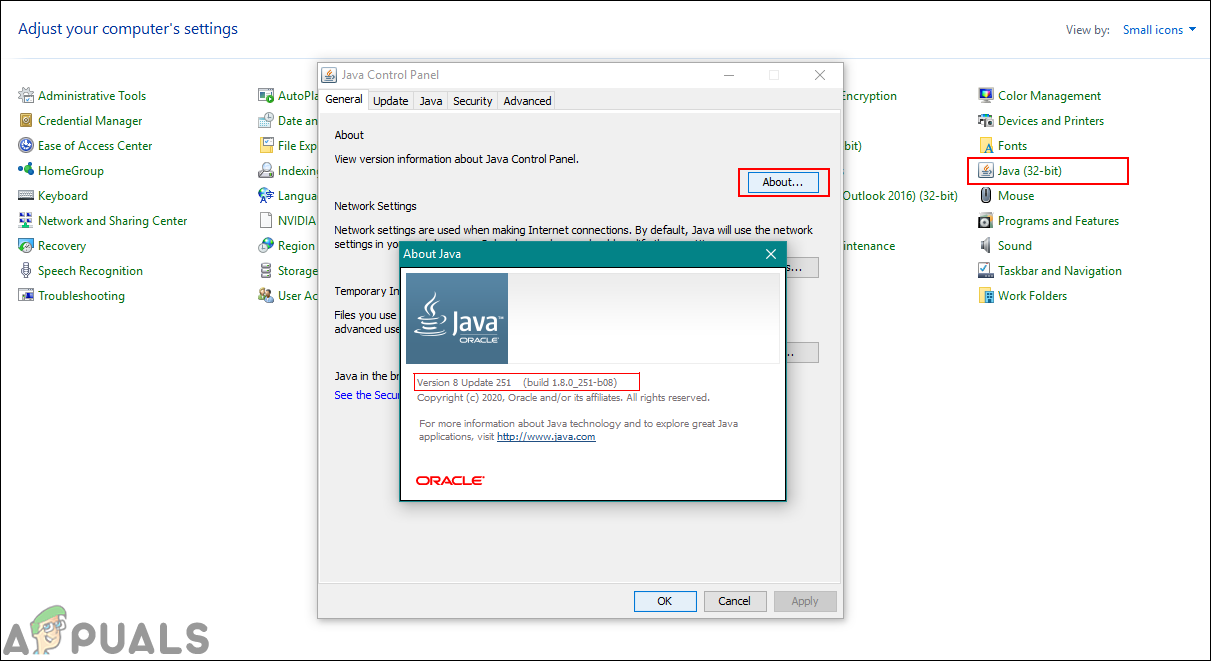
Task: Click NVIDIA Control Panel icon
Action: click(266, 221)
